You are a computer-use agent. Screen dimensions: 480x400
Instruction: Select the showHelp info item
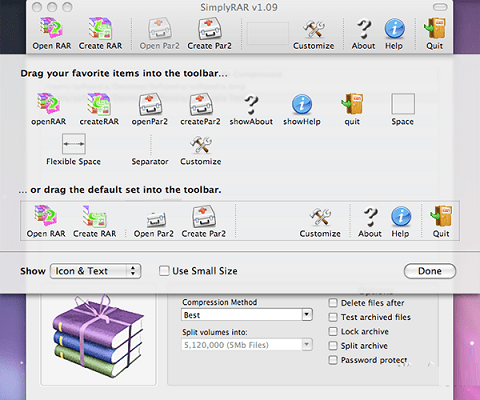[302, 110]
